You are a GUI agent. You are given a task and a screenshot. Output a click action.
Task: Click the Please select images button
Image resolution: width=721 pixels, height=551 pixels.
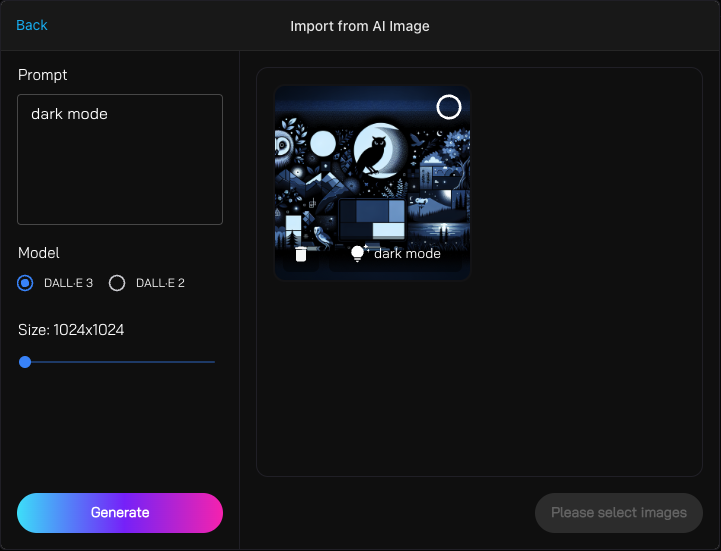click(x=618, y=513)
